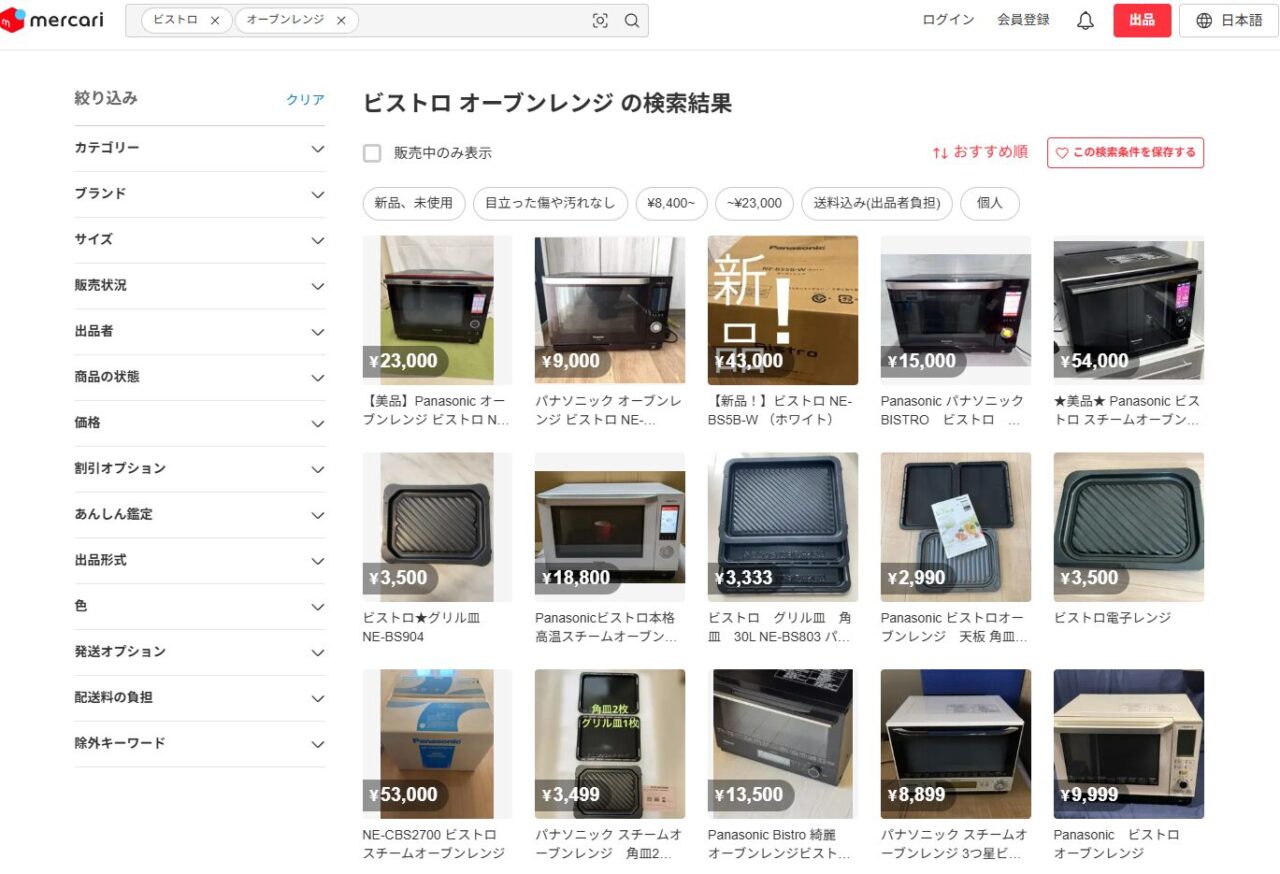Click the 会員登録 link
The width and height of the screenshot is (1280, 874).
pyautogui.click(x=1023, y=20)
